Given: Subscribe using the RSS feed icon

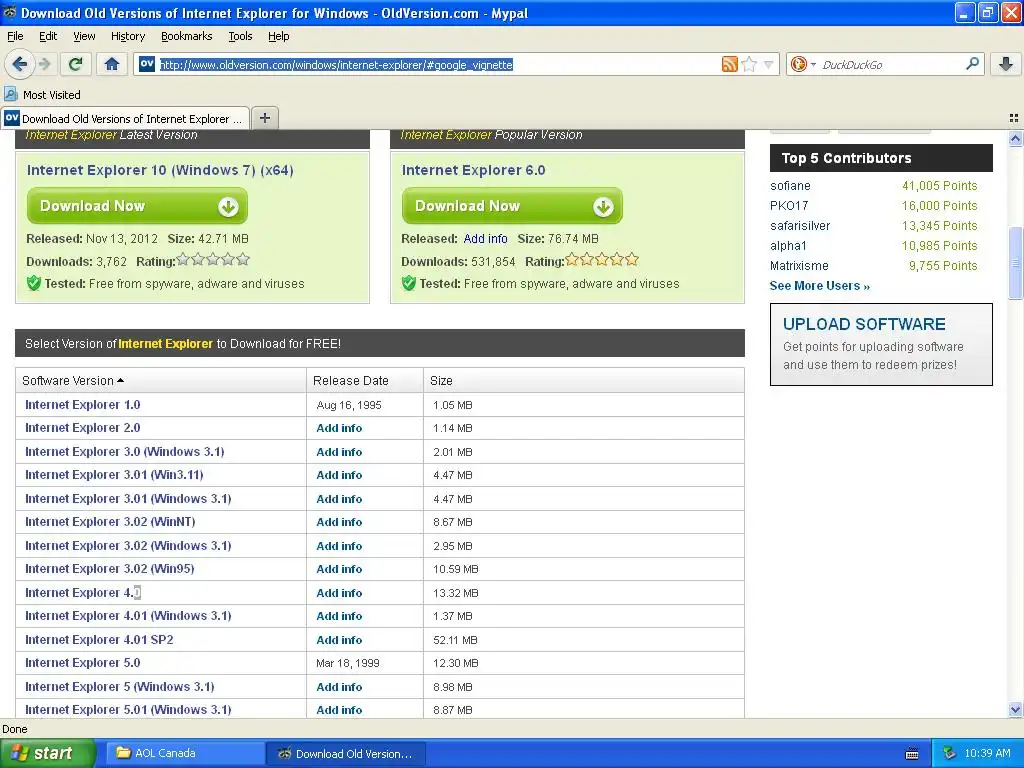Looking at the screenshot, I should pyautogui.click(x=729, y=64).
